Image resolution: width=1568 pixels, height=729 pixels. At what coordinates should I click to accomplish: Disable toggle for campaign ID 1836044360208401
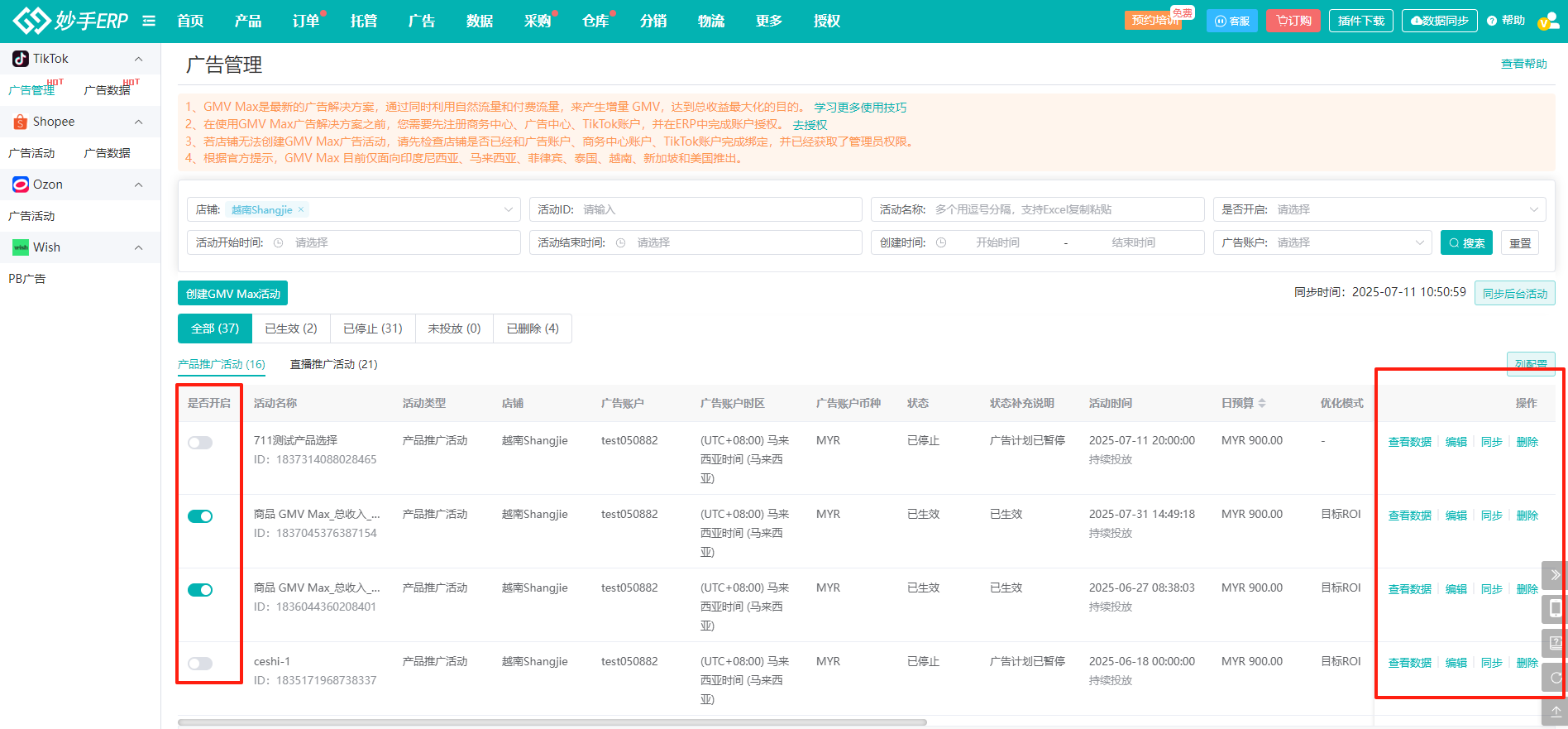(200, 590)
